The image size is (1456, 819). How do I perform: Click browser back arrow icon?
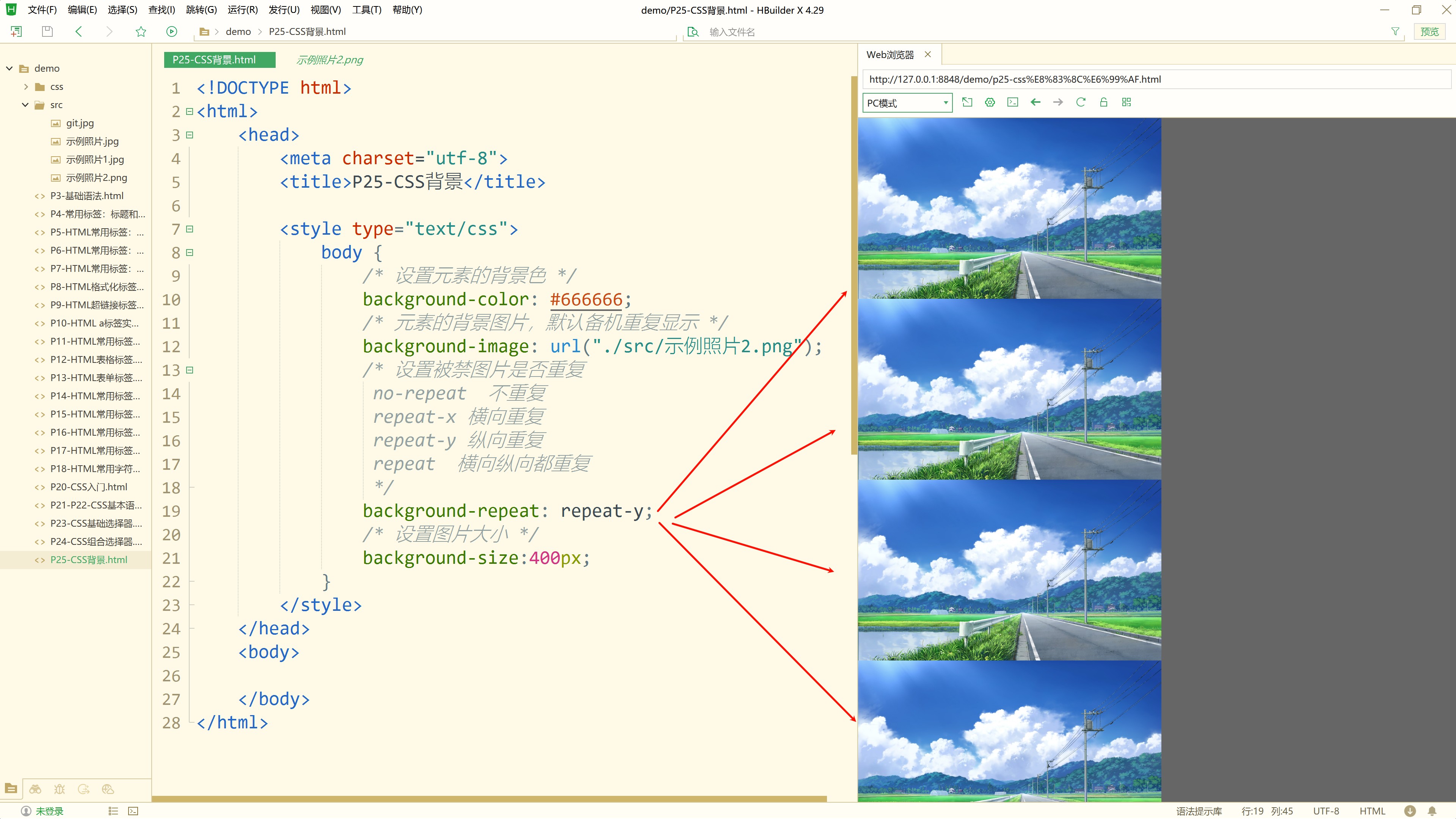coord(1036,102)
